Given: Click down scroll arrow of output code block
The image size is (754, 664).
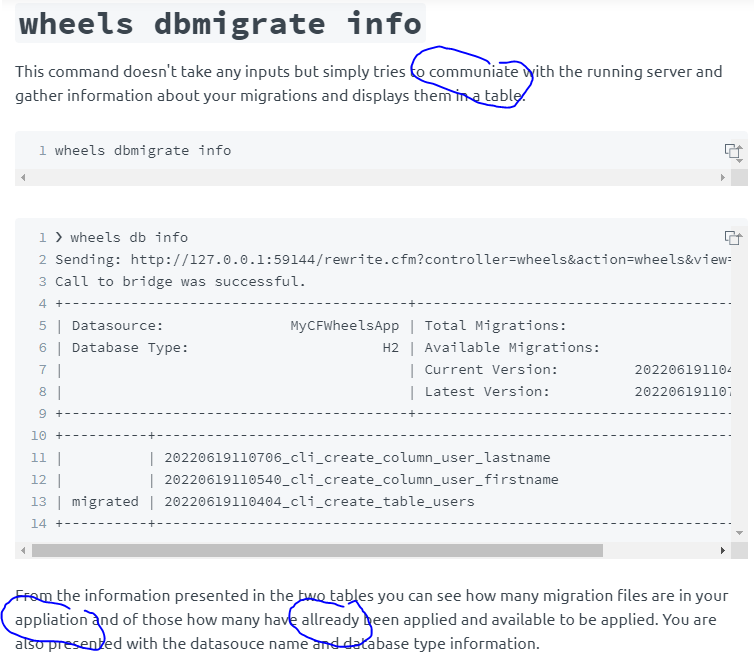Looking at the screenshot, I should tap(739, 533).
